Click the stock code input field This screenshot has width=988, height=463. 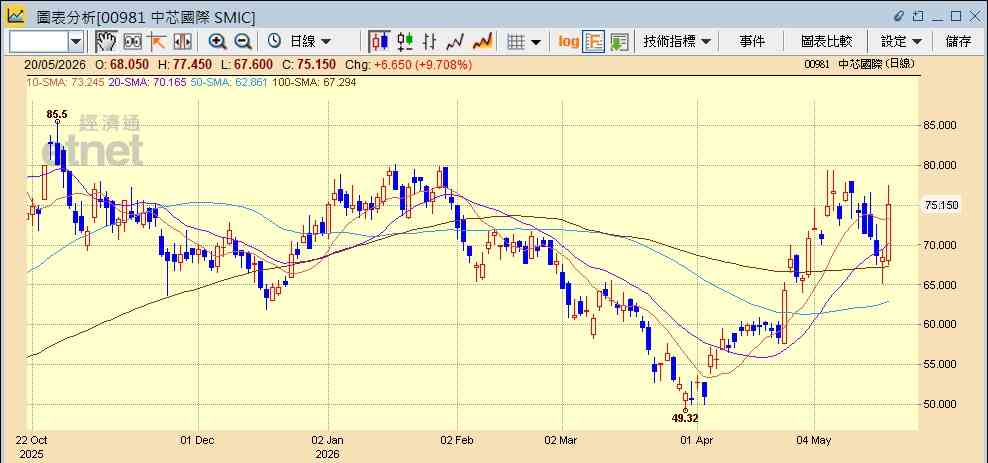[x=38, y=42]
